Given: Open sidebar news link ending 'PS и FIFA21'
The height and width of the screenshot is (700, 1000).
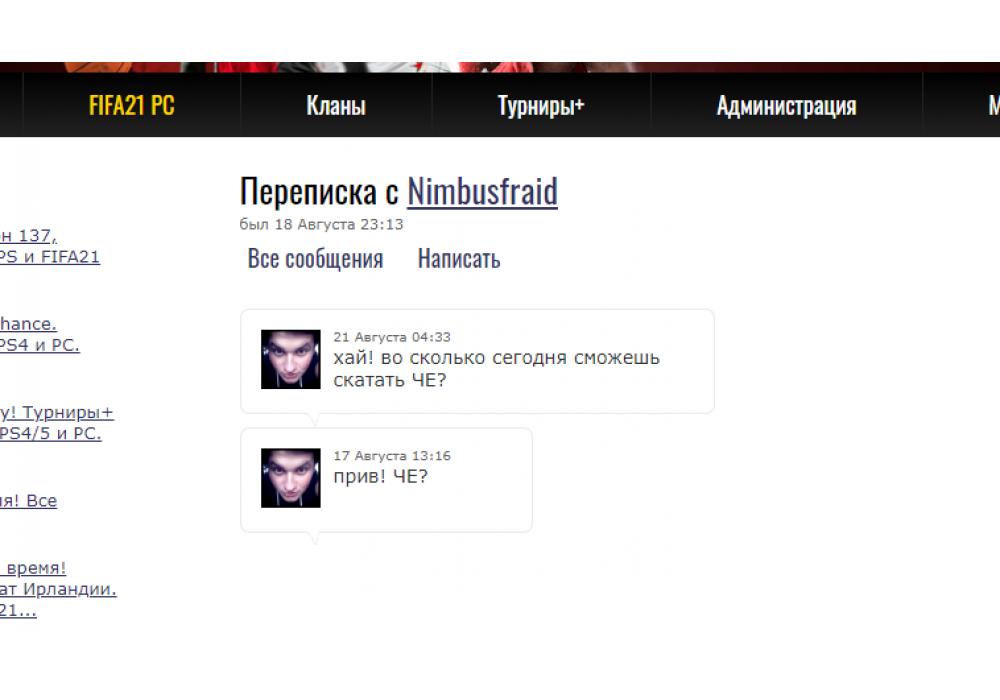Looking at the screenshot, I should [x=48, y=257].
